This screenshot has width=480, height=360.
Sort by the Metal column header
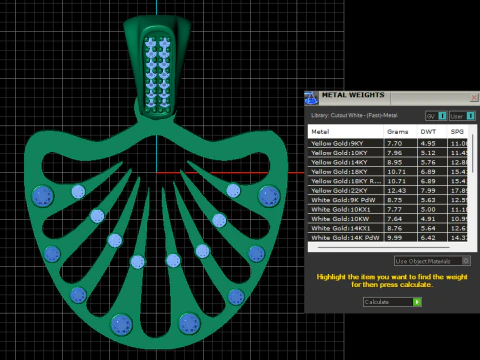[x=346, y=132]
